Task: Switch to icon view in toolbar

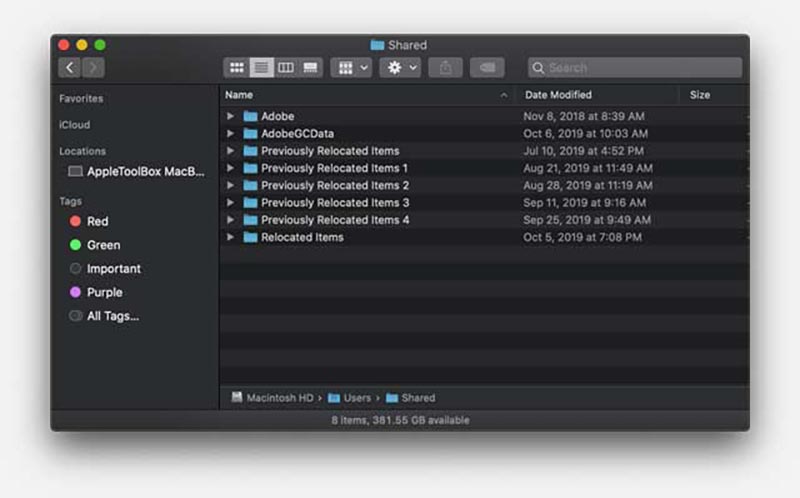Action: pyautogui.click(x=237, y=68)
